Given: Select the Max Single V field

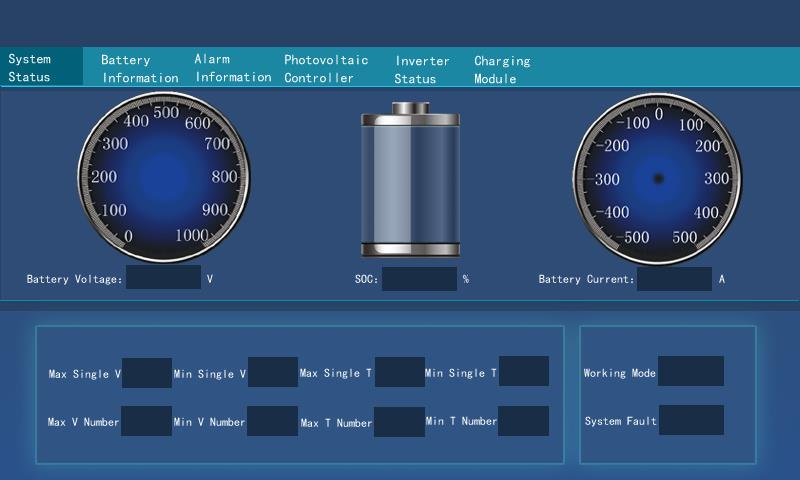Looking at the screenshot, I should coord(147,373).
